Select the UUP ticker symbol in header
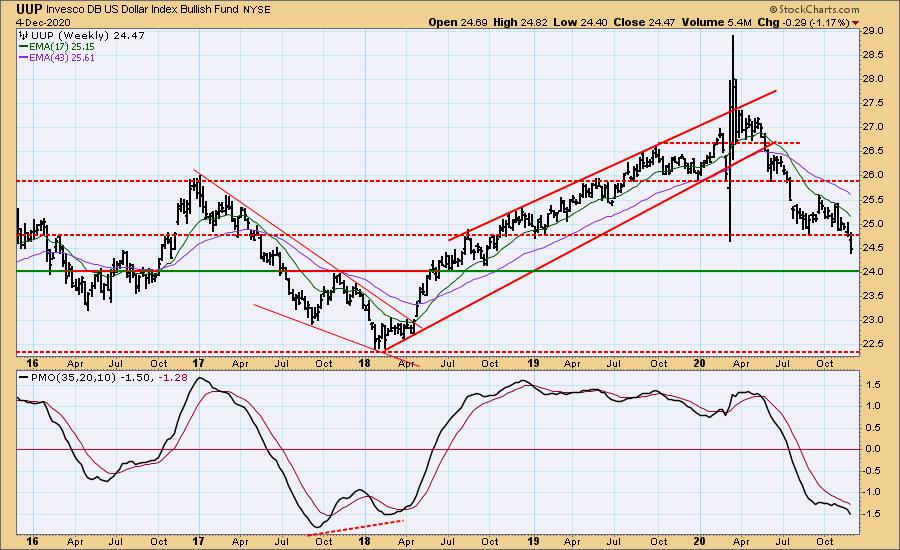This screenshot has height=550, width=900. click(29, 9)
